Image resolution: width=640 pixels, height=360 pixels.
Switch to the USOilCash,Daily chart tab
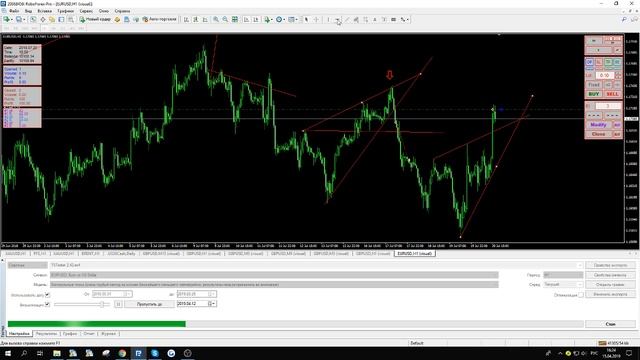click(121, 253)
